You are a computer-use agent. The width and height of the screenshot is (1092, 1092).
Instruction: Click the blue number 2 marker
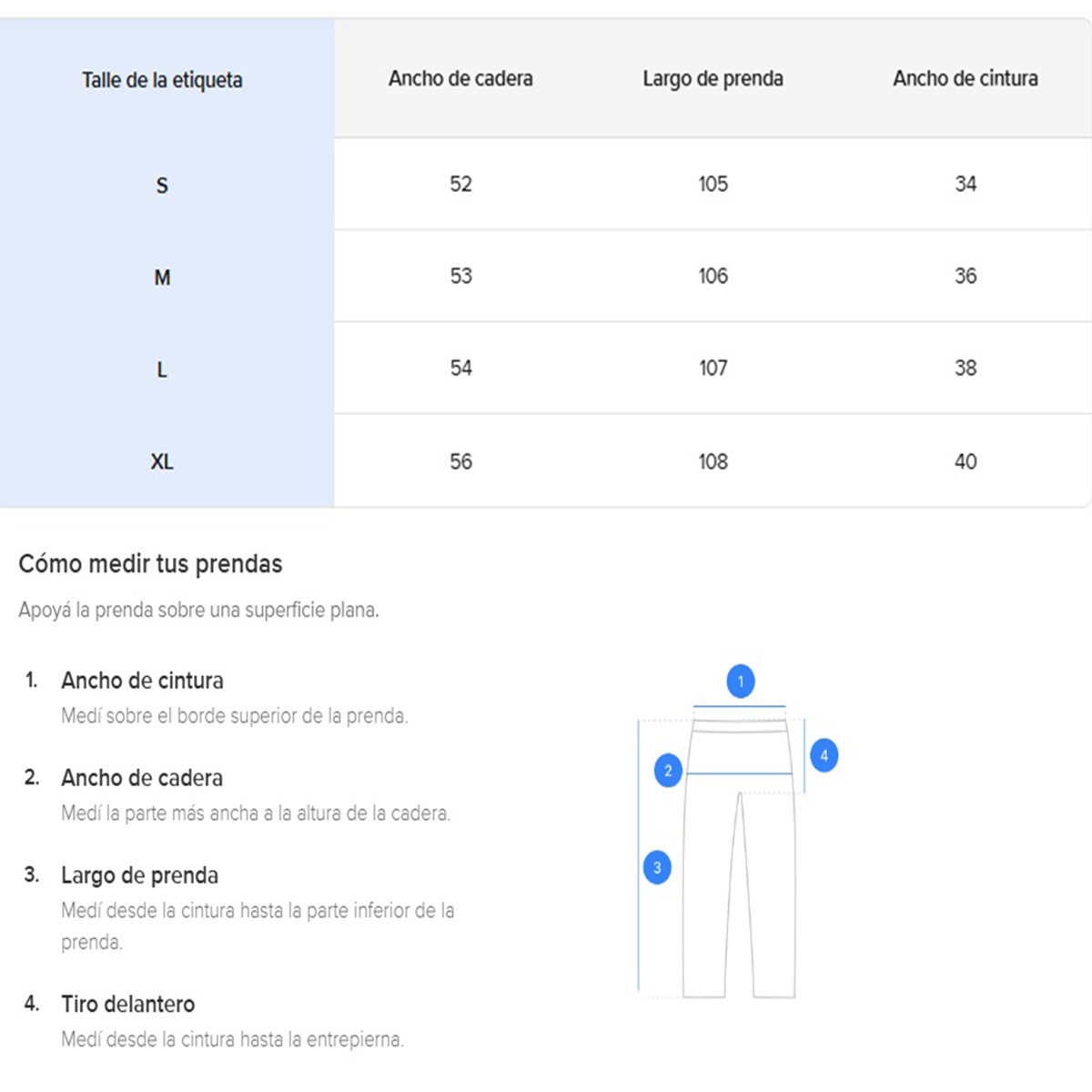click(668, 771)
